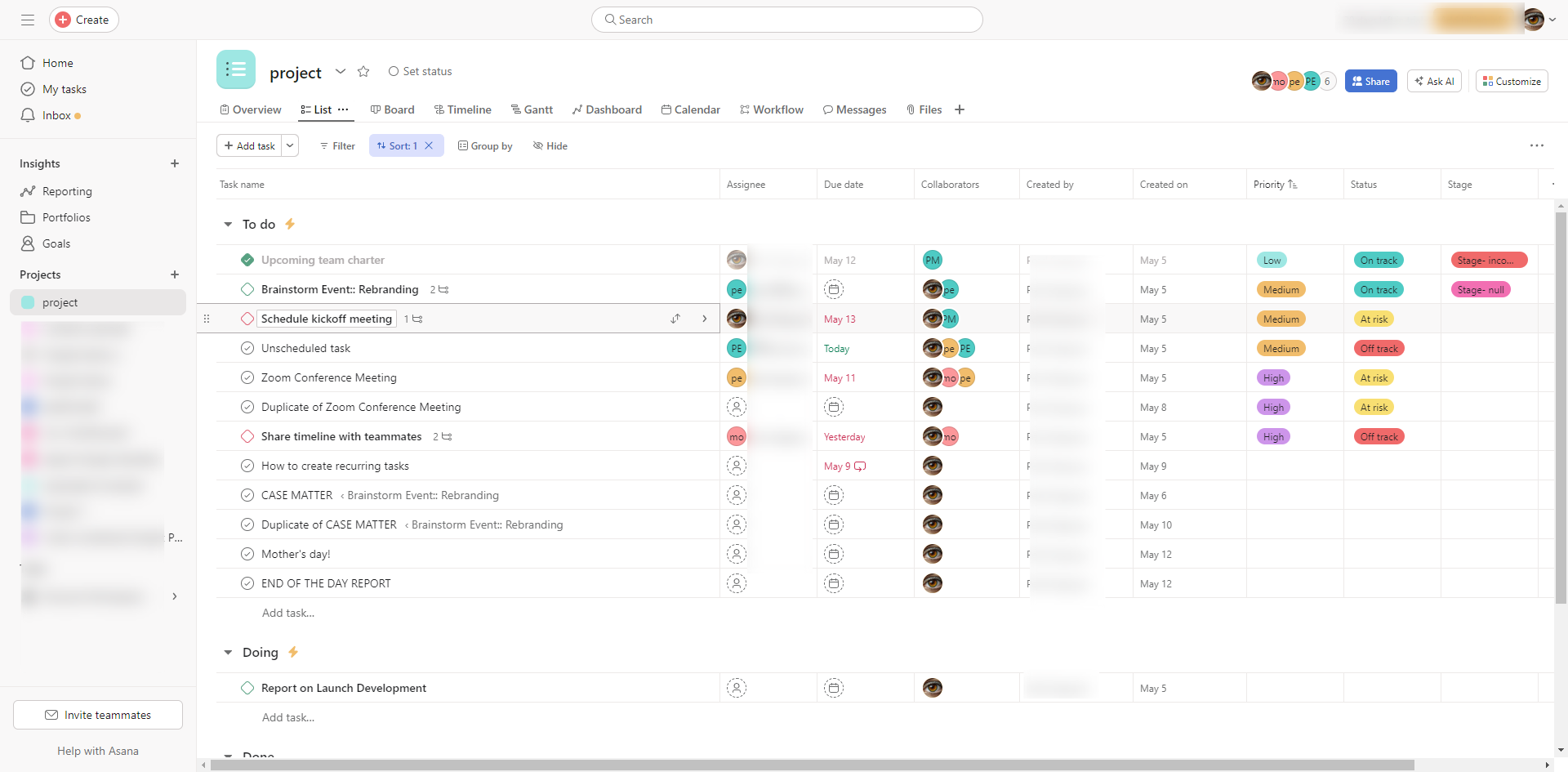This screenshot has height=772, width=1568.
Task: Click due date calendar icon for Mother's day!
Action: [833, 554]
